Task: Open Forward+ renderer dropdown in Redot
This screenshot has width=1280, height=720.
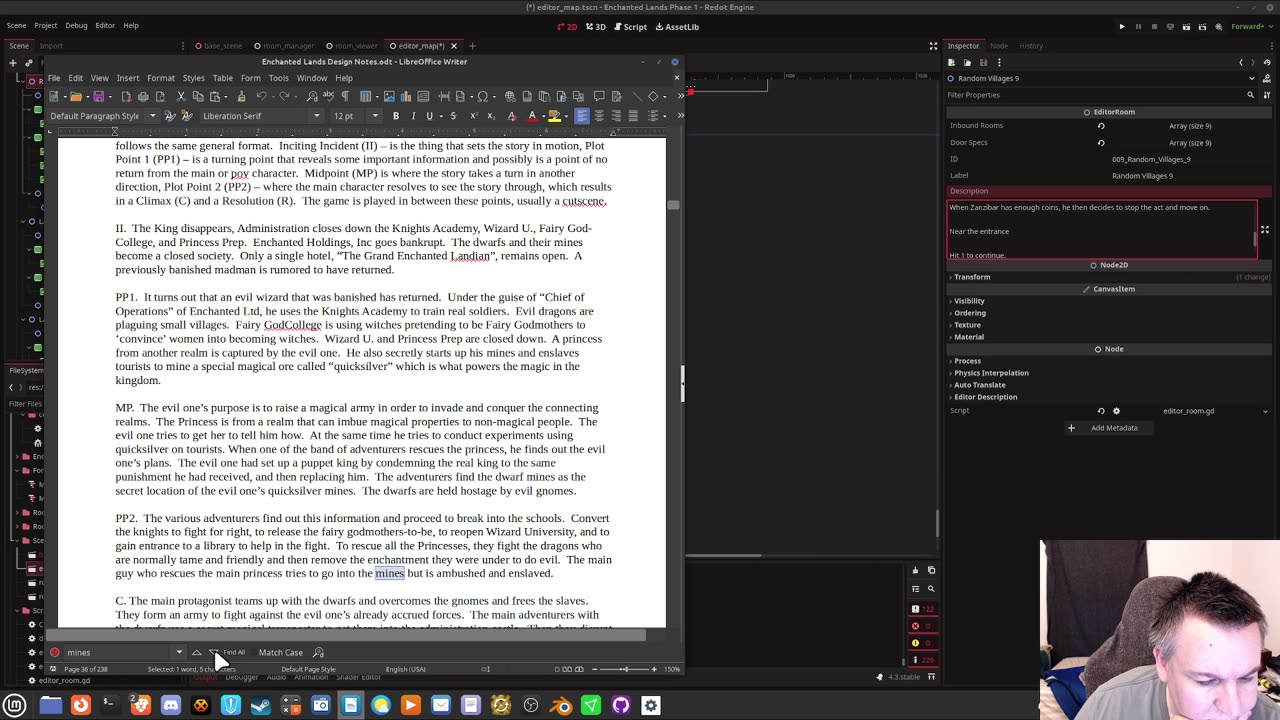Action: [1251, 27]
